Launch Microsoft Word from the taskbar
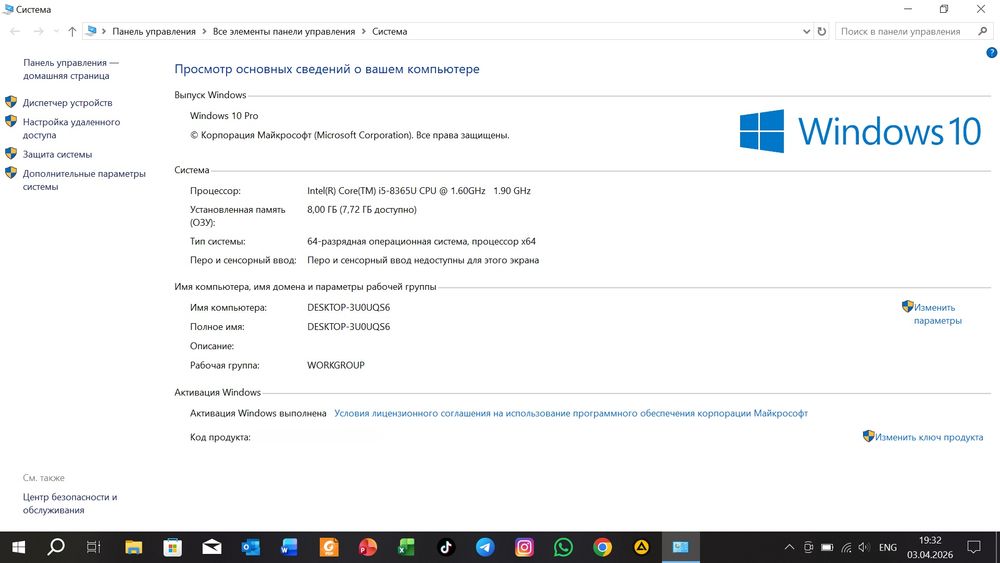Viewport: 1000px width, 563px height. pyautogui.click(x=289, y=547)
